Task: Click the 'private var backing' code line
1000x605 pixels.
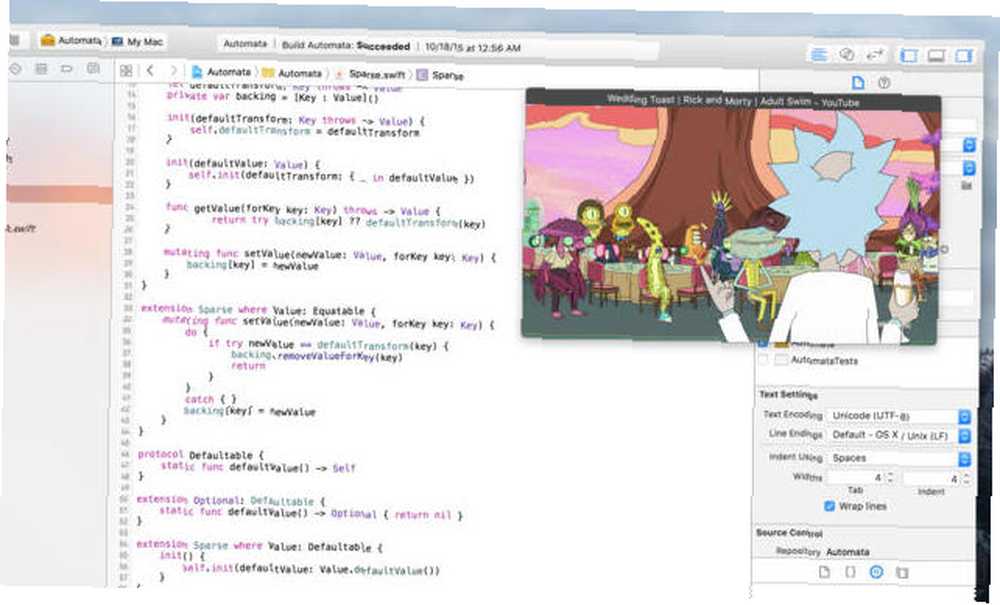Action: coord(272,98)
